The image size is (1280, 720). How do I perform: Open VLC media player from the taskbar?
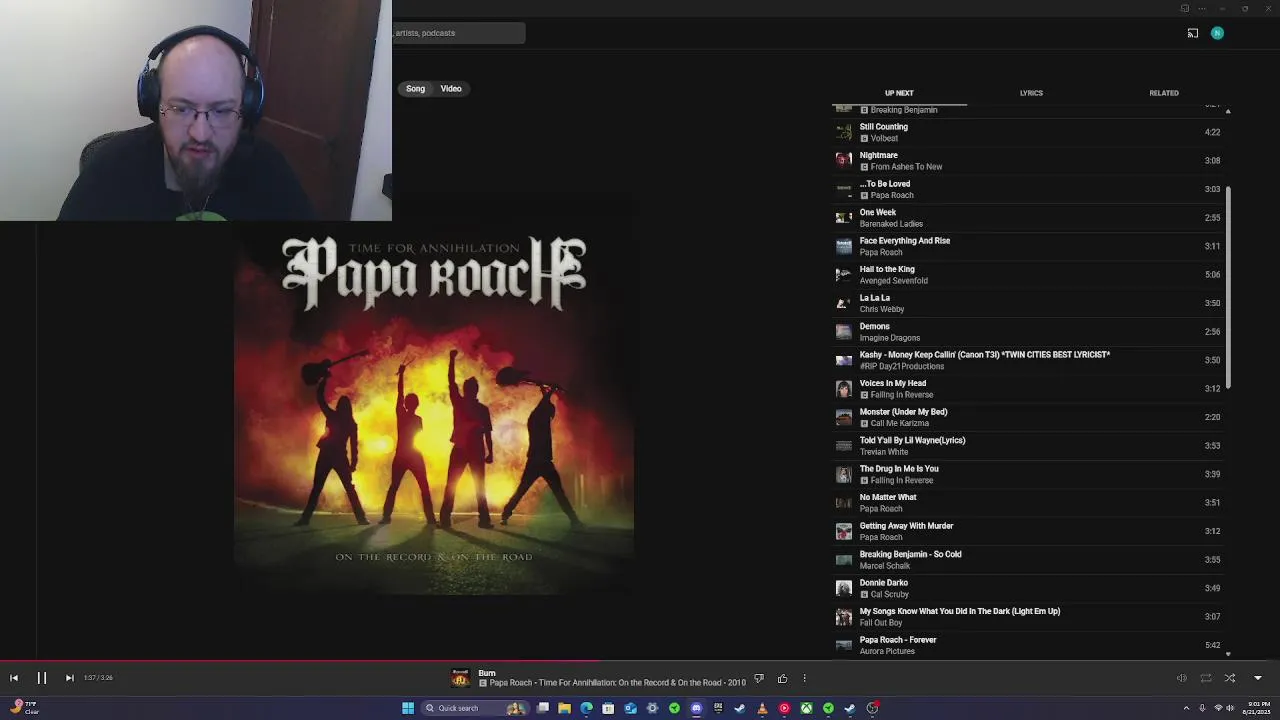[762, 708]
